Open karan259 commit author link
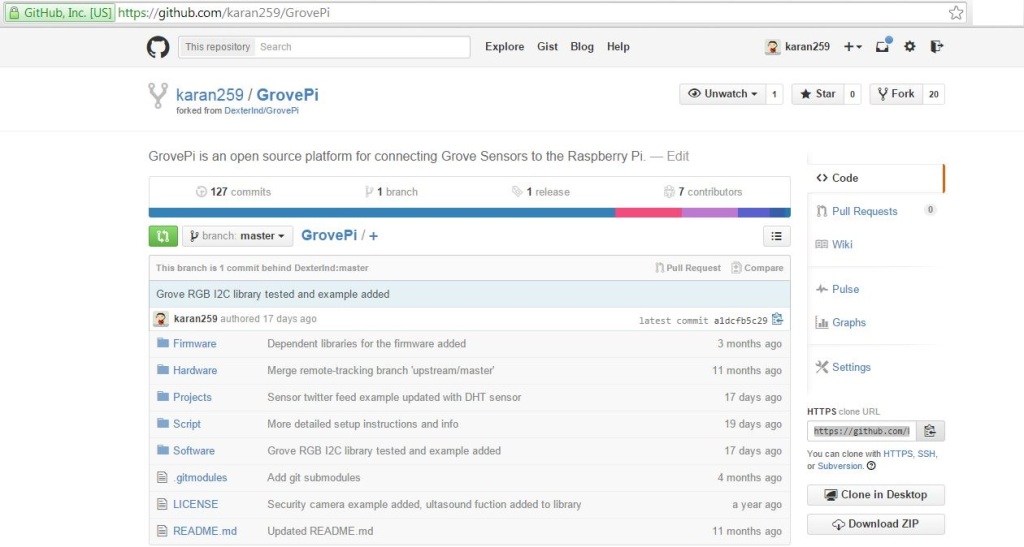Viewport: 1024px width, 547px height. pyautogui.click(x=195, y=319)
